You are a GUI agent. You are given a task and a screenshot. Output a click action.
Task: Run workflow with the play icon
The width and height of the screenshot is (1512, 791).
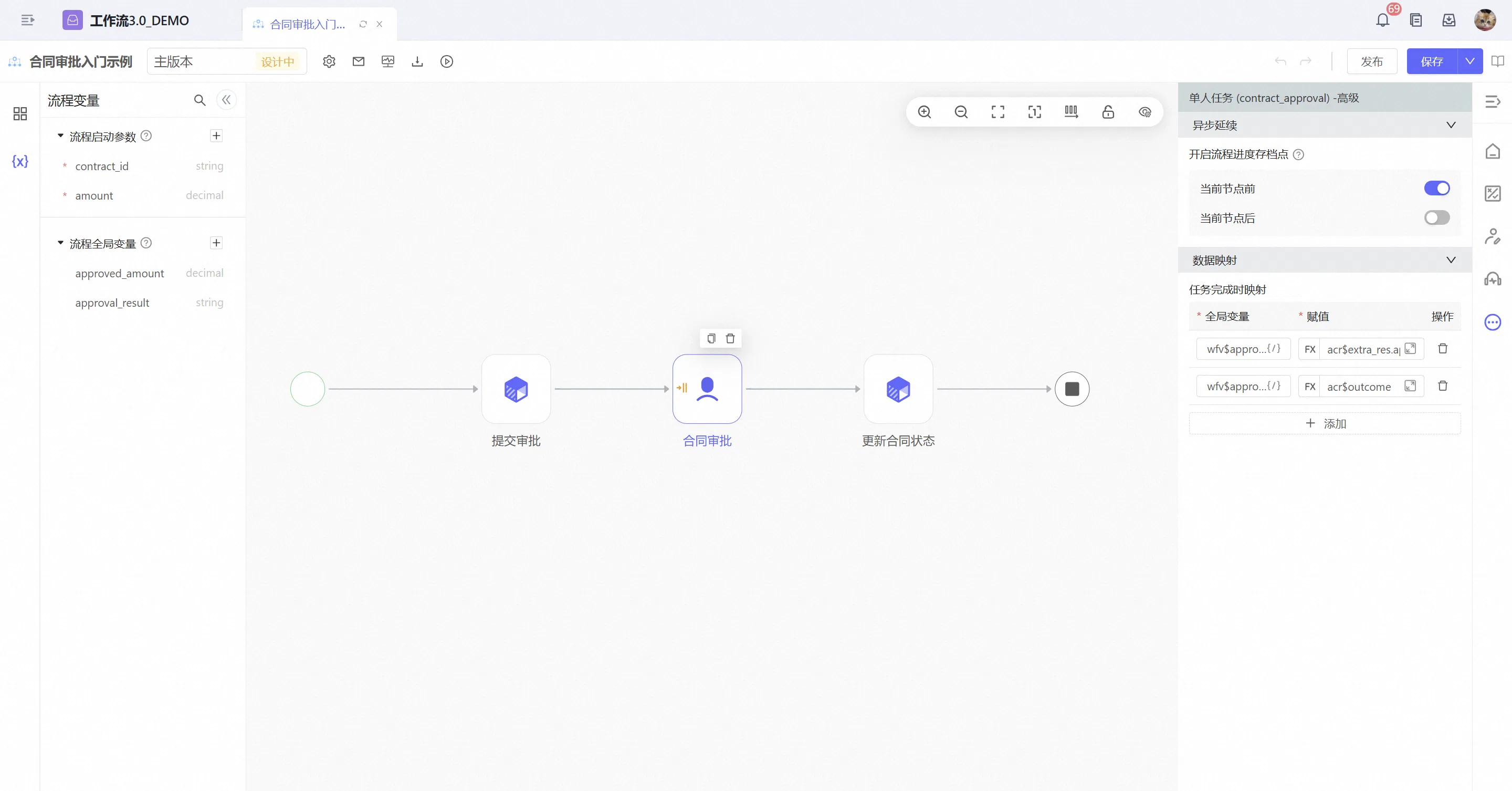pos(447,61)
